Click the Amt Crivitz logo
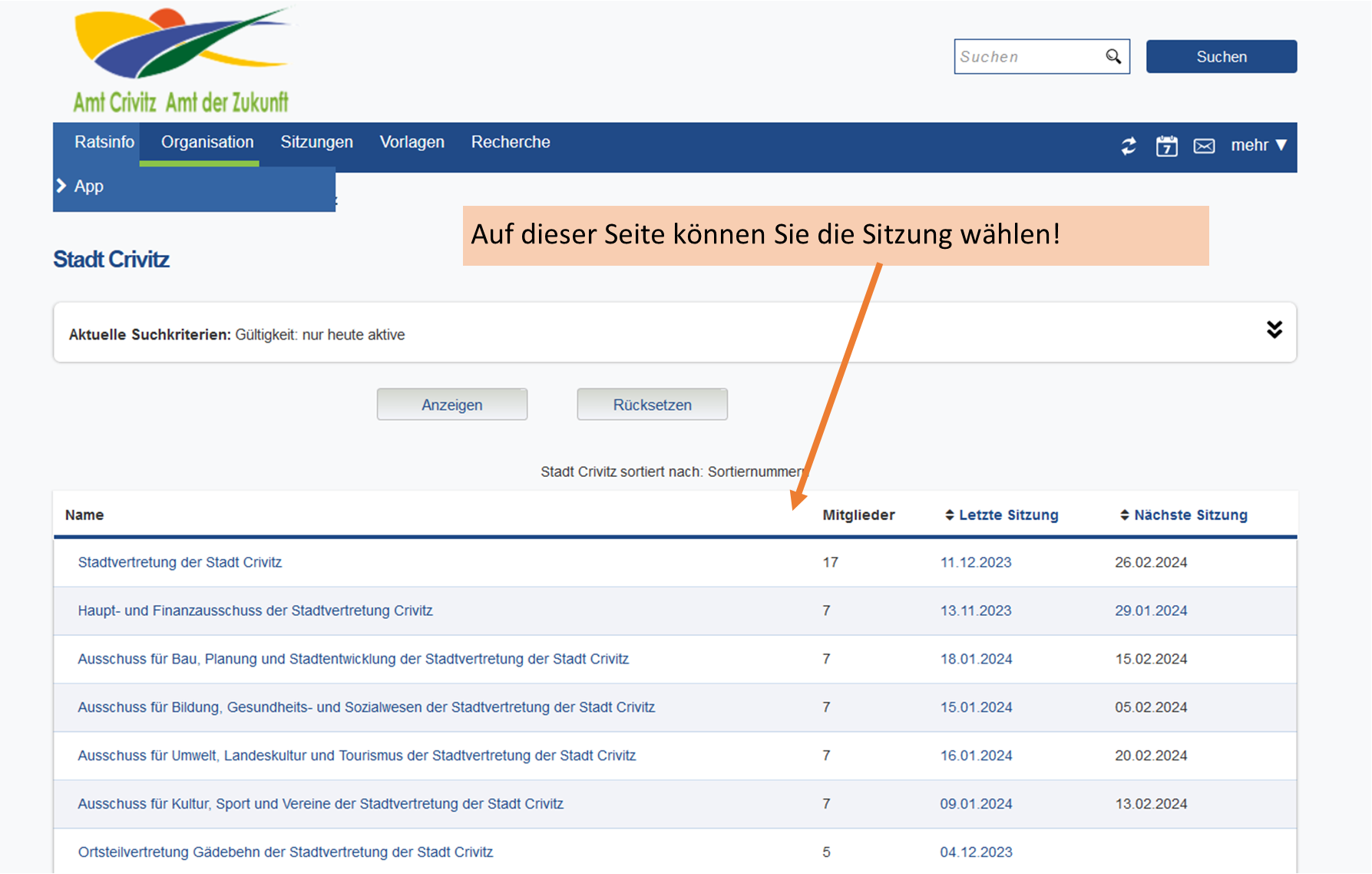Image resolution: width=1372 pixels, height=874 pixels. (181, 61)
